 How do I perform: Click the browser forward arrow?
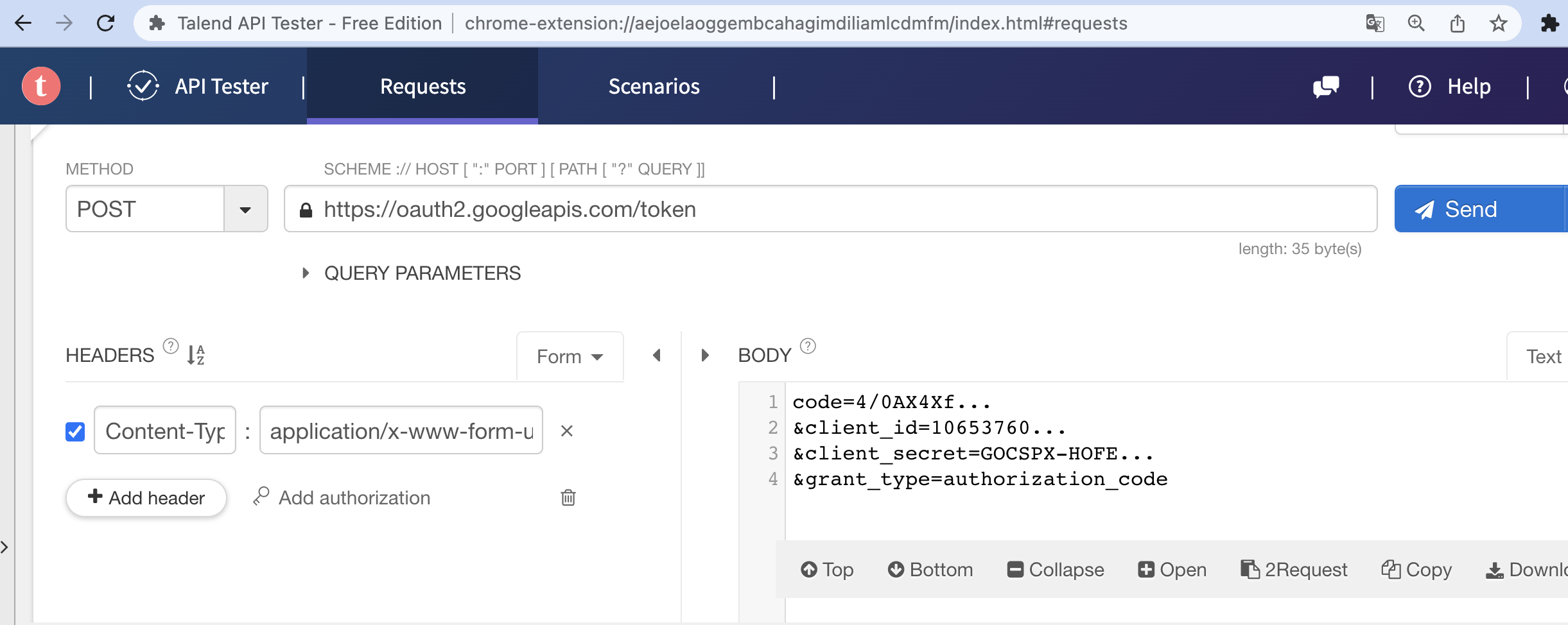pyautogui.click(x=64, y=24)
